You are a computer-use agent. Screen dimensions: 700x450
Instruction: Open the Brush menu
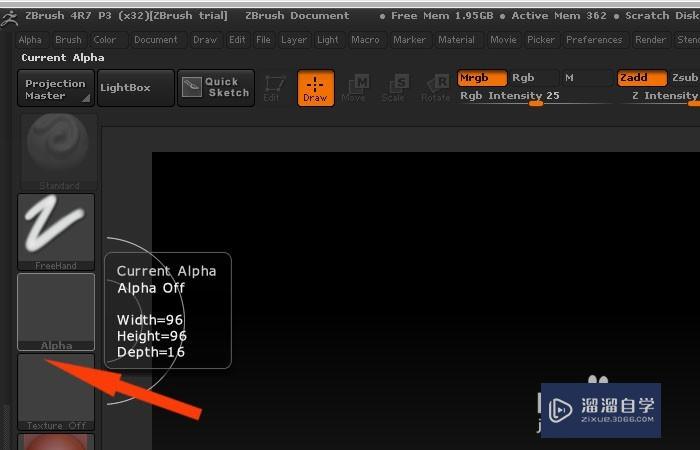[x=68, y=40]
